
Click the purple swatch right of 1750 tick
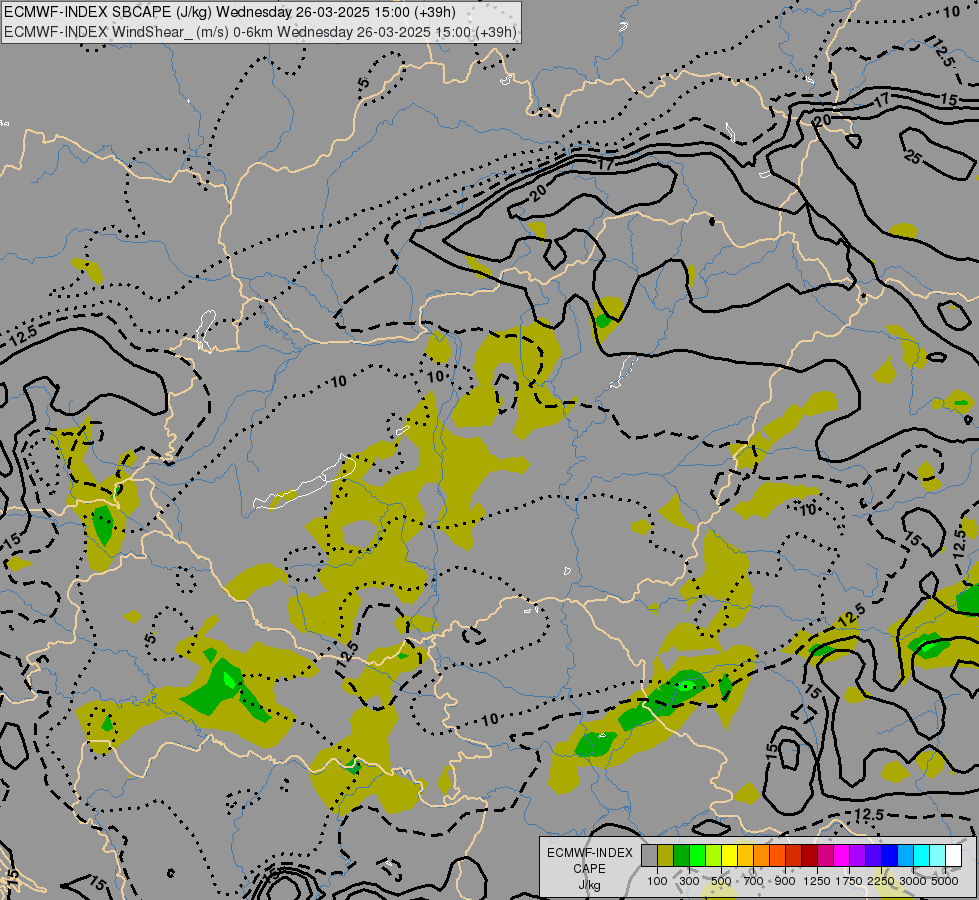point(857,856)
